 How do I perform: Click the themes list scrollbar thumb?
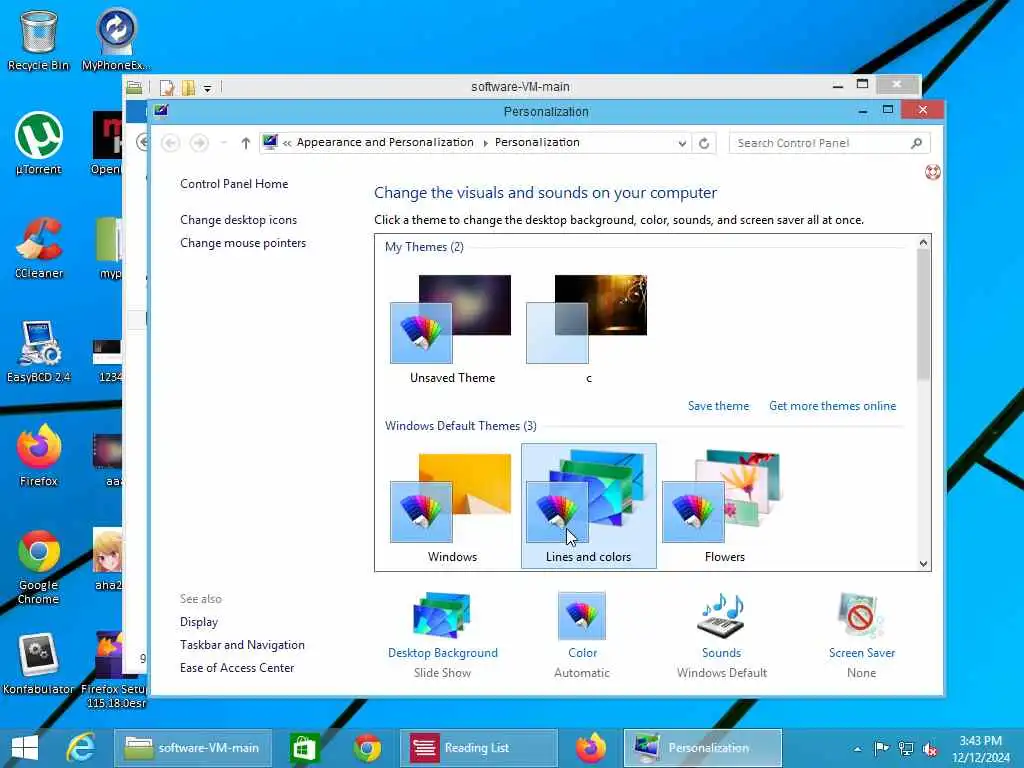click(923, 315)
